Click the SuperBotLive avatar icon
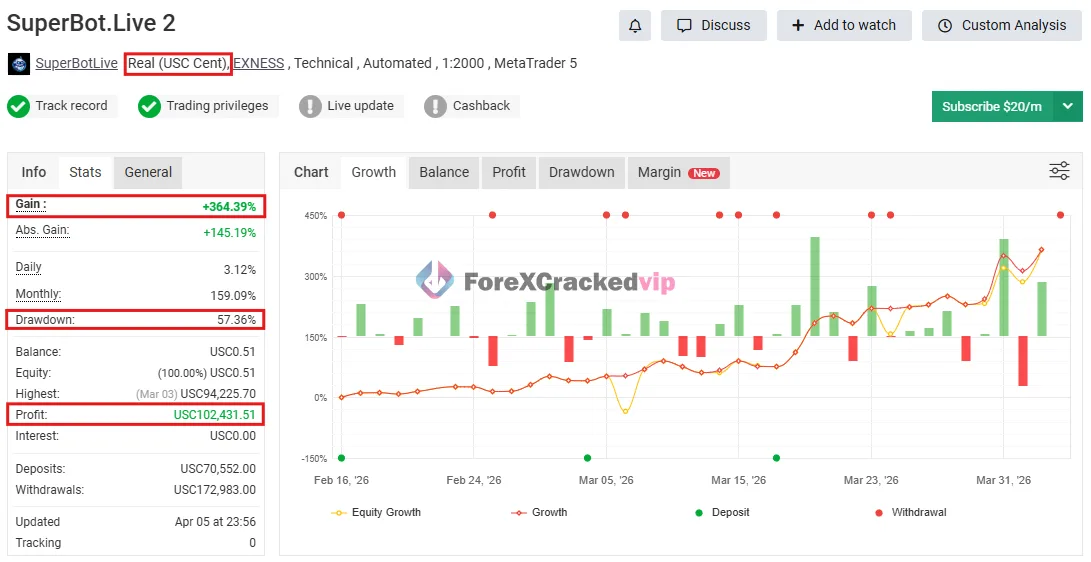The width and height of the screenshot is (1091, 562). 19,64
